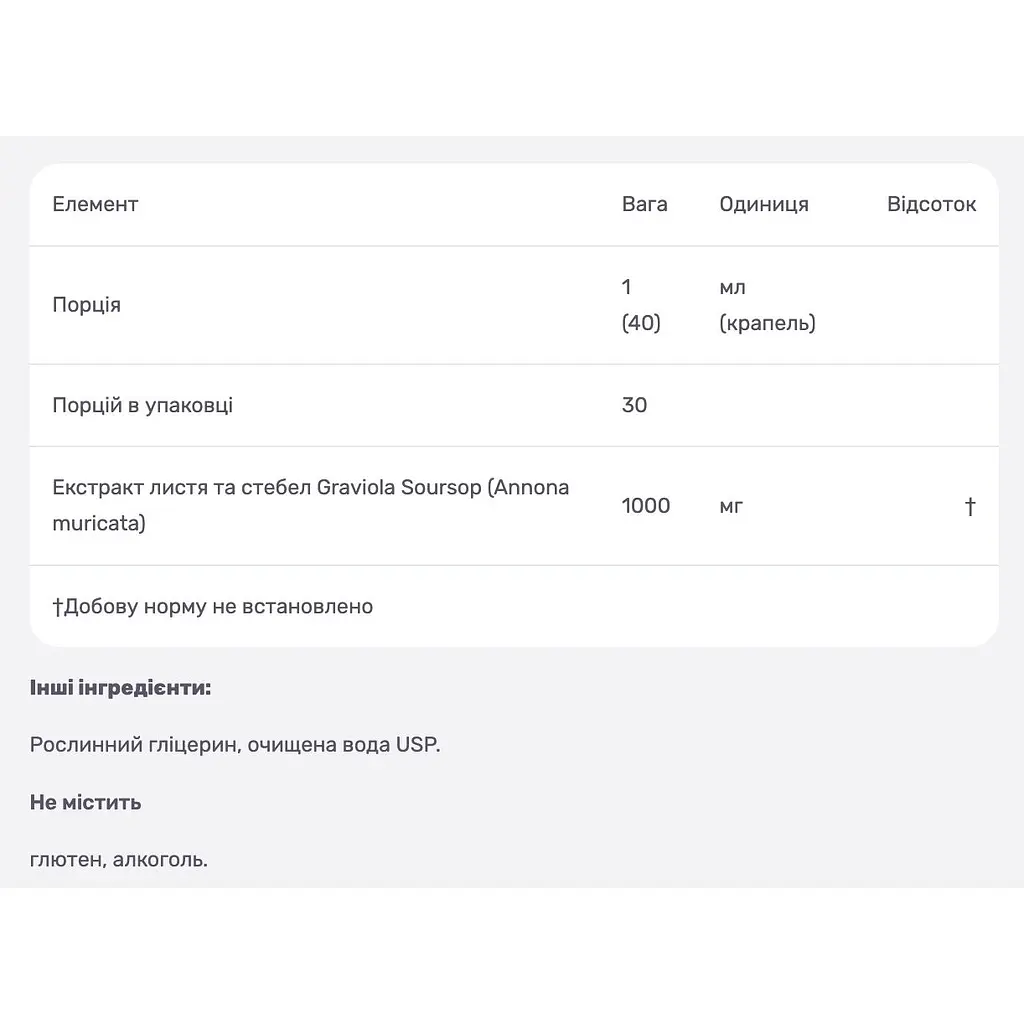Select the Порція row label
This screenshot has width=1024, height=1024.
tap(87, 305)
